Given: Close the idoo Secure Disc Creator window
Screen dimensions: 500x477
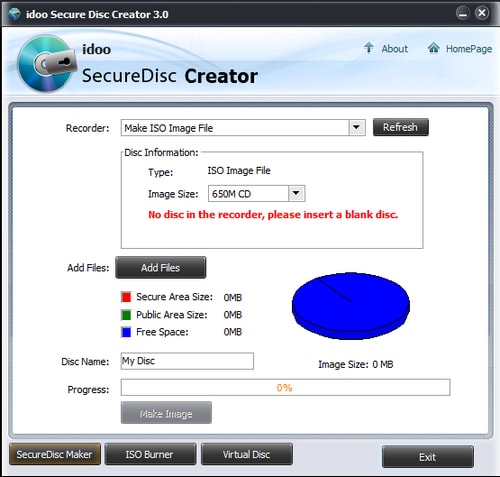Looking at the screenshot, I should point(482,13).
